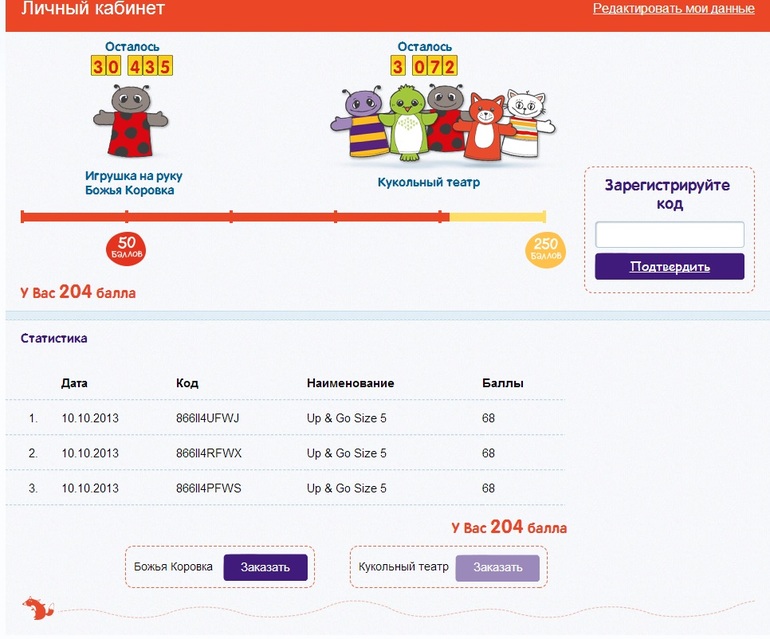Click the yellow 250 points badge
Viewport: 770px width, 639px height.
(x=545, y=250)
